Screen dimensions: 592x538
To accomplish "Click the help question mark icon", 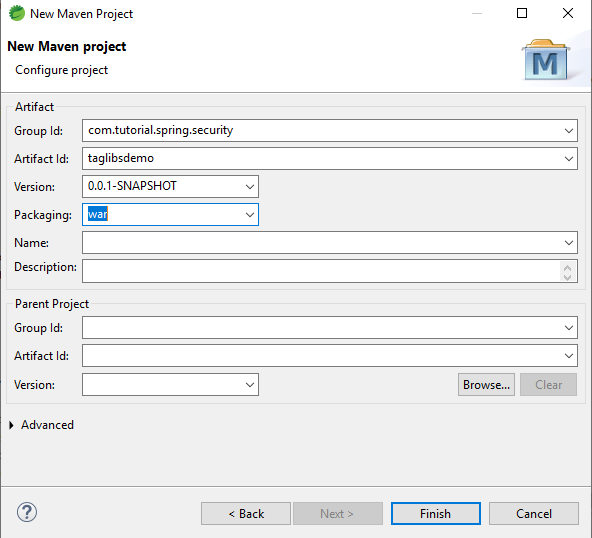I will (x=27, y=512).
